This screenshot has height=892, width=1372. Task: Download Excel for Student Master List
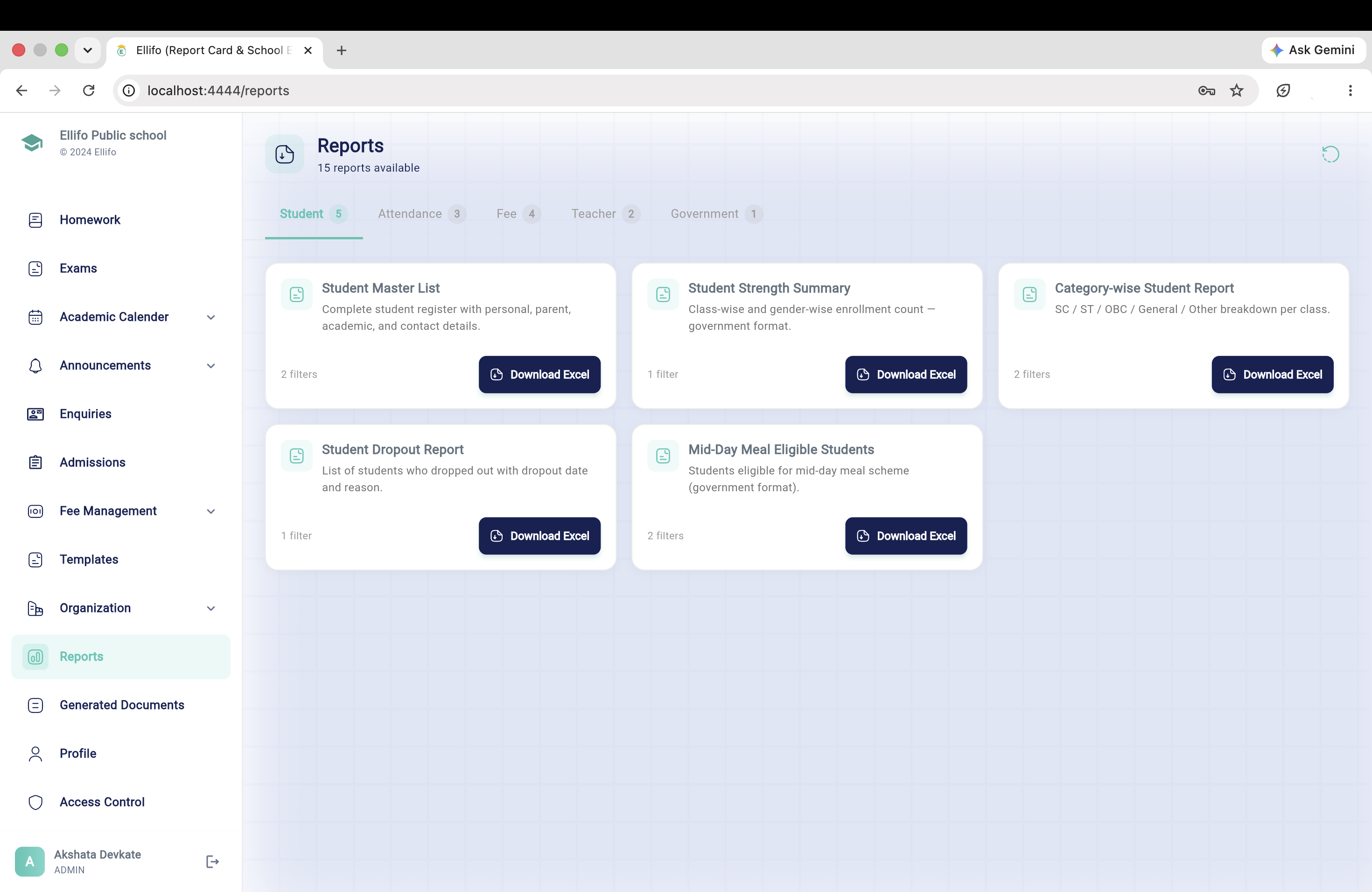click(x=539, y=375)
